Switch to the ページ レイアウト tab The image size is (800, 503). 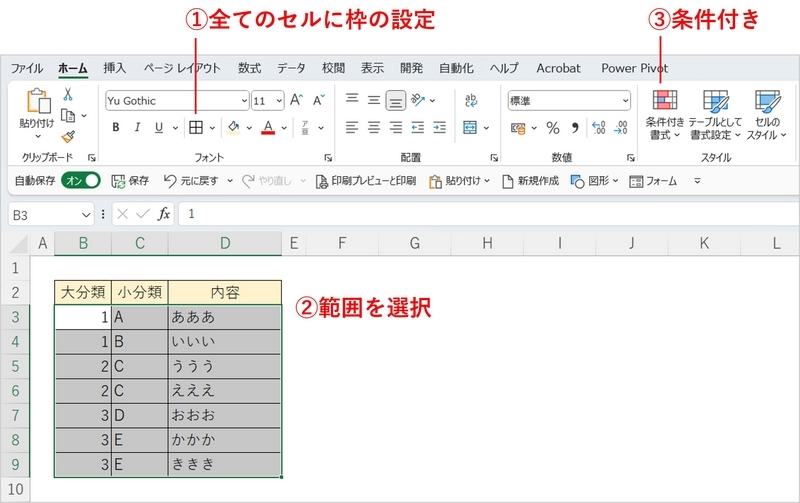pos(182,68)
